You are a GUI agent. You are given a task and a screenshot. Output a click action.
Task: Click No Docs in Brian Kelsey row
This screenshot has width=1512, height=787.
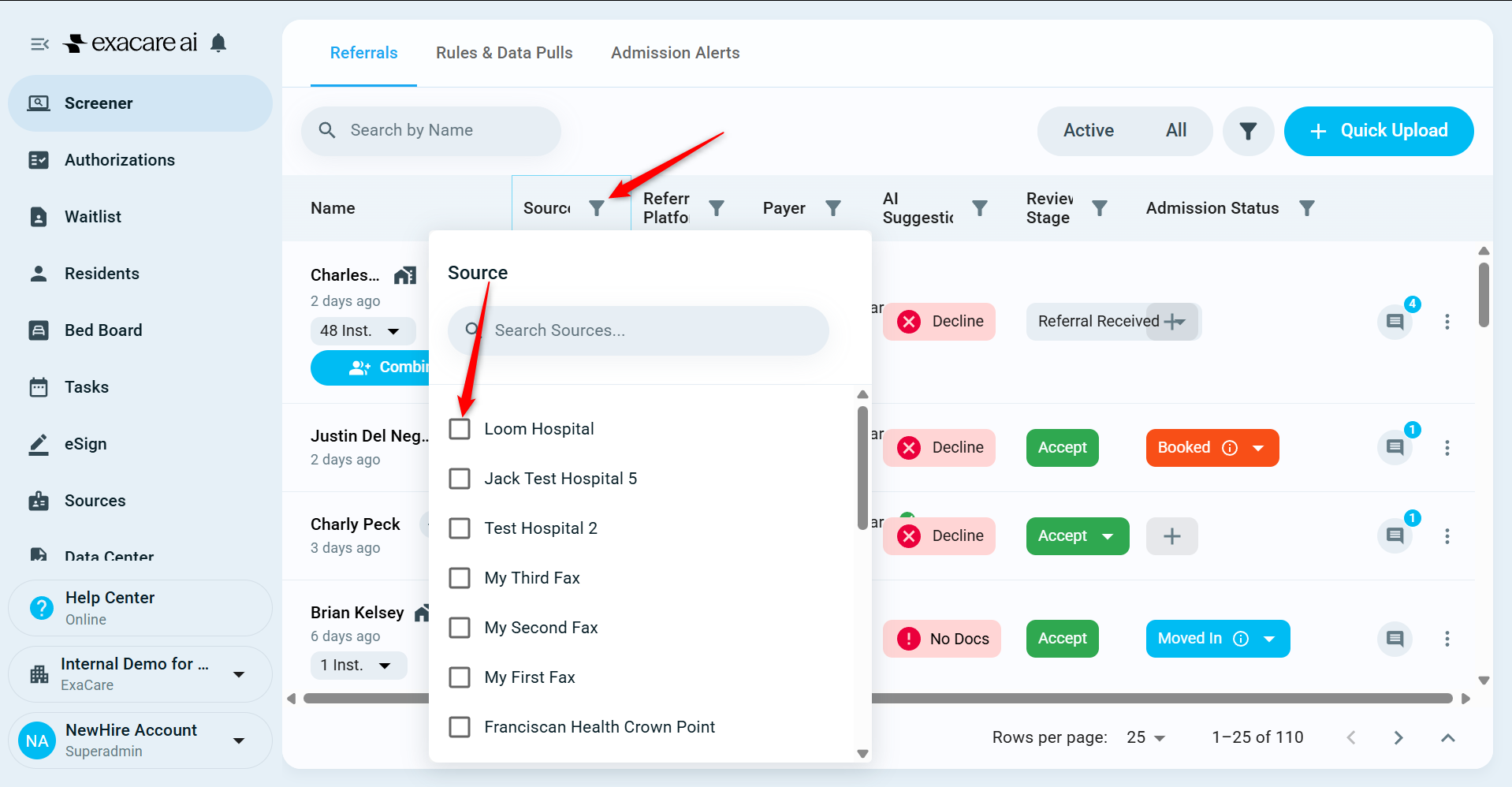click(x=942, y=639)
